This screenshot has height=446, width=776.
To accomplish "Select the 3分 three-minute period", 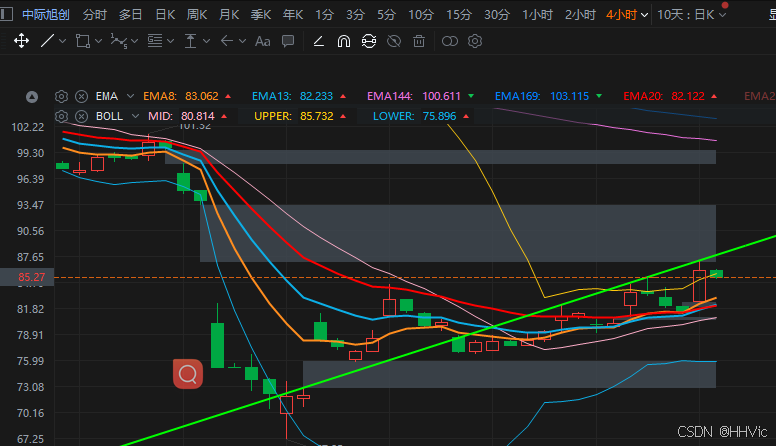I will pos(355,15).
